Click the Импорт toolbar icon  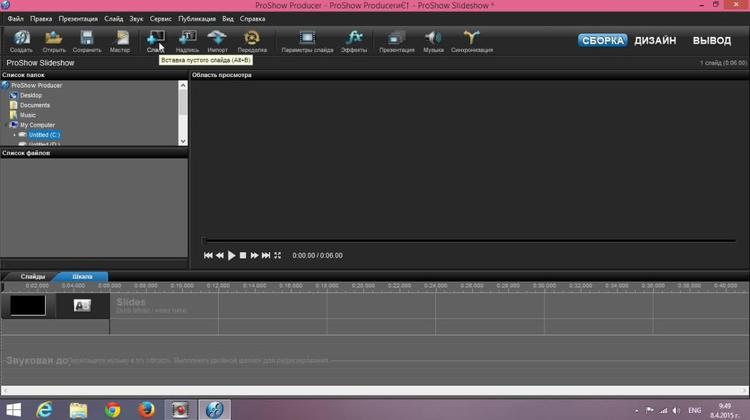(x=217, y=41)
